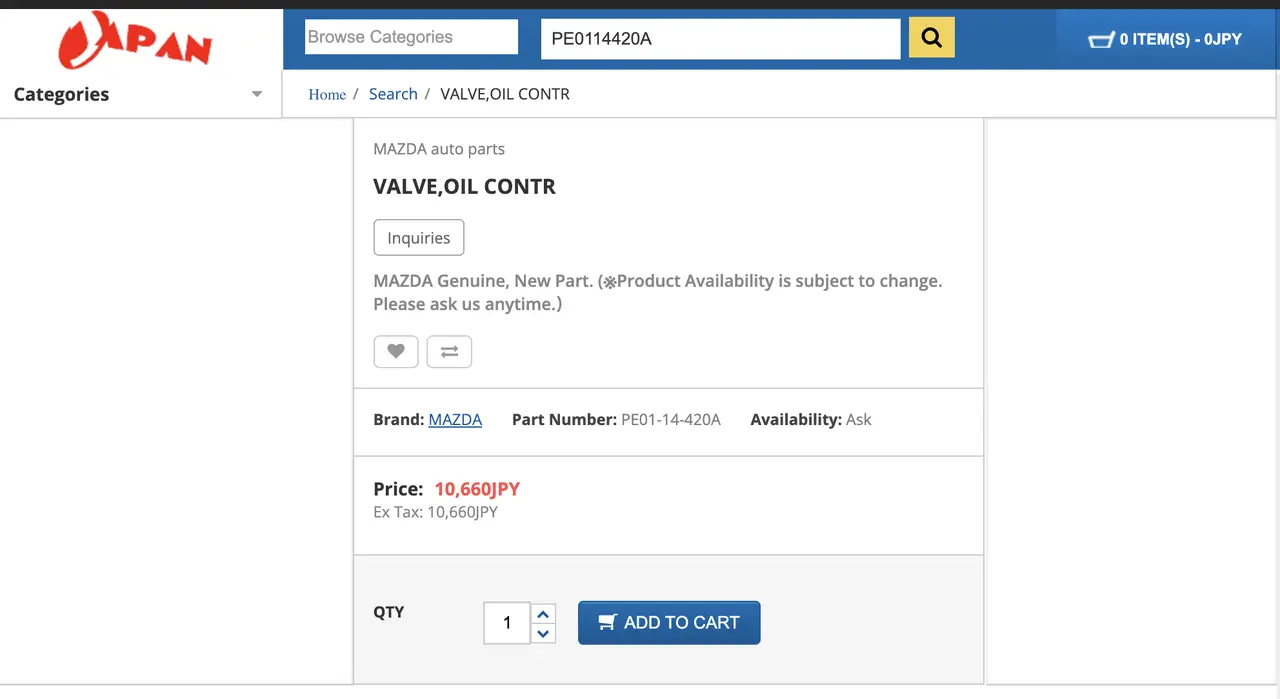Viewport: 1280px width, 699px height.
Task: Click the compare arrows icon button
Action: tap(449, 351)
